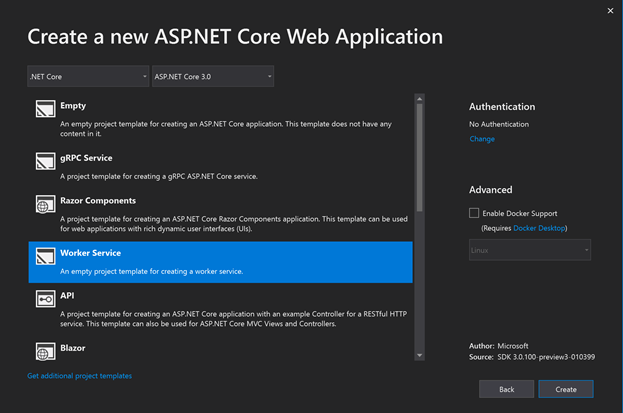Click the API key icon
Viewport: 623px width, 413px height.
click(45, 299)
